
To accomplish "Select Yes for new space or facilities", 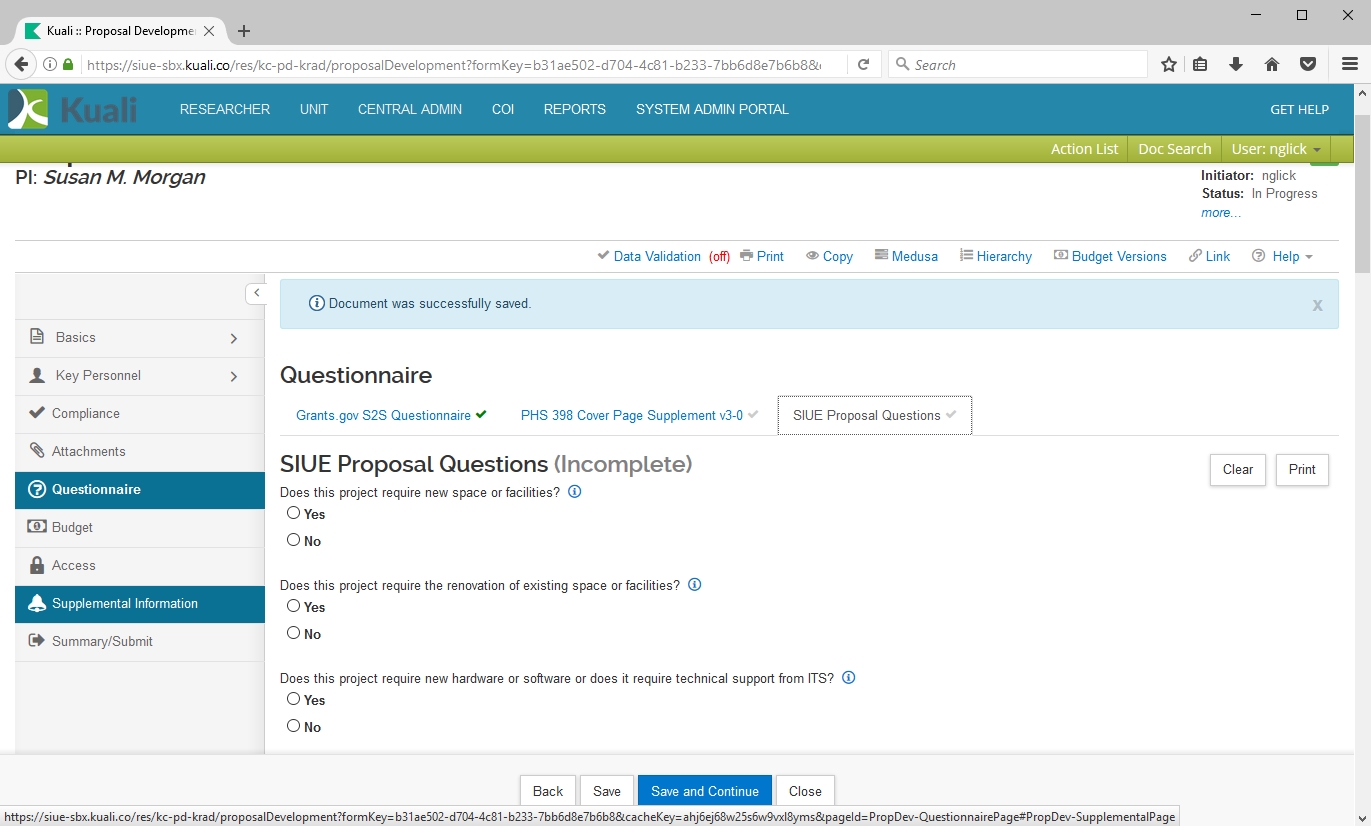I will [x=293, y=513].
